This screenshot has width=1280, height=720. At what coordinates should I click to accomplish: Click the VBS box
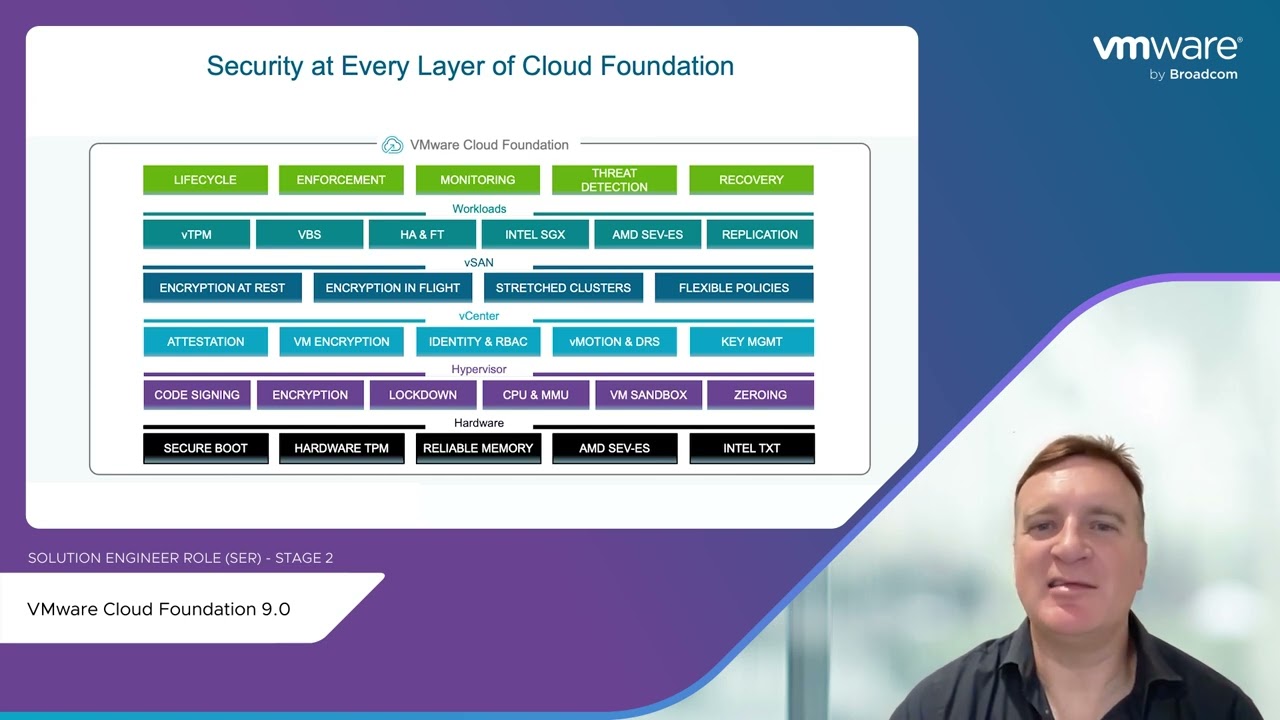tap(309, 234)
